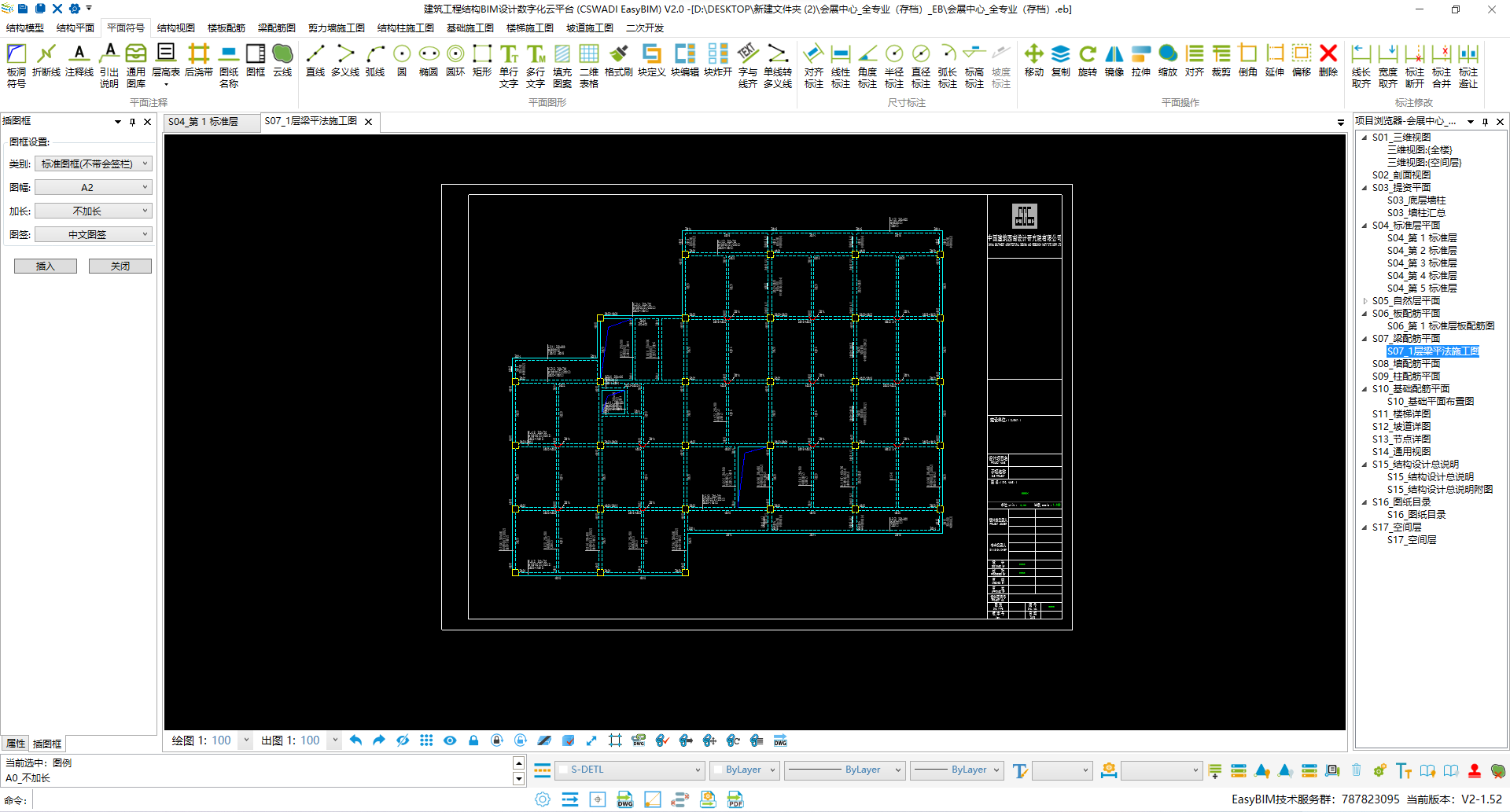Click the 关闭 button in 插图框 panel
1510x812 pixels.
[x=120, y=266]
